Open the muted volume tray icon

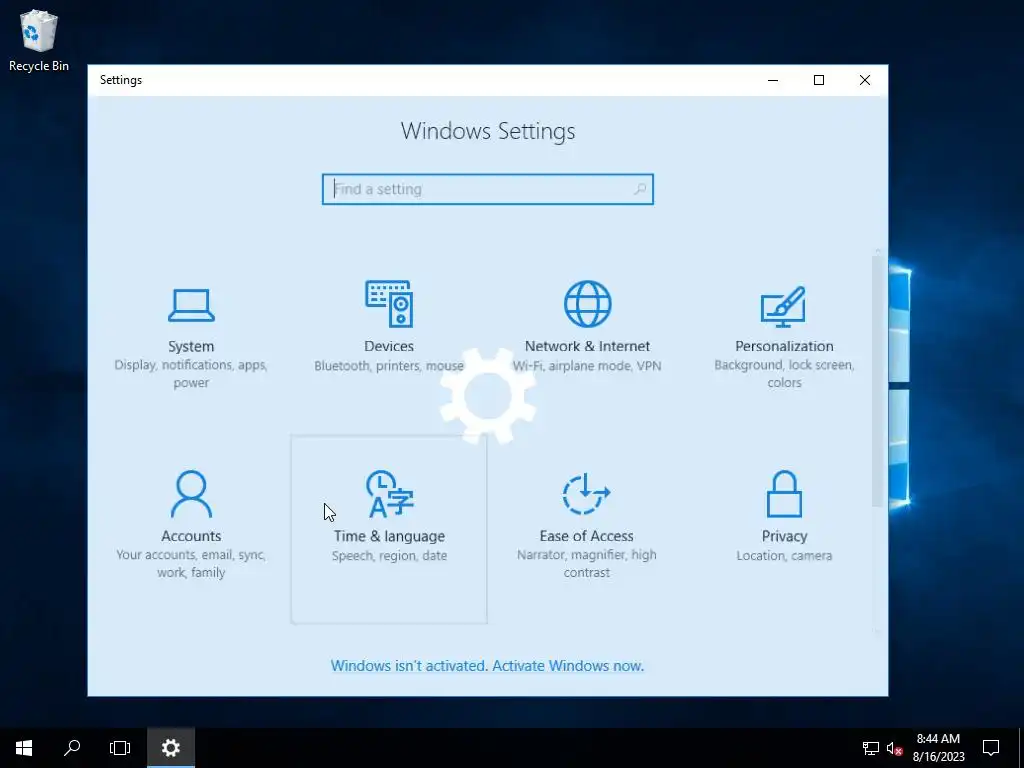tap(894, 748)
